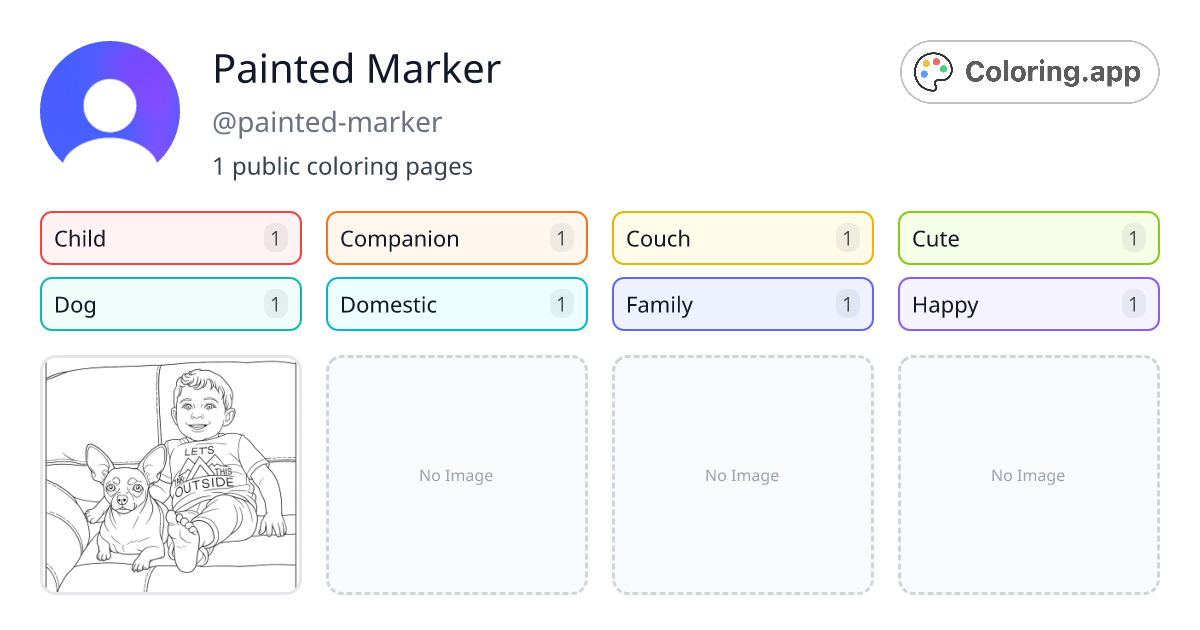Choose the Cute tag
The width and height of the screenshot is (1200, 630).
coord(1029,238)
